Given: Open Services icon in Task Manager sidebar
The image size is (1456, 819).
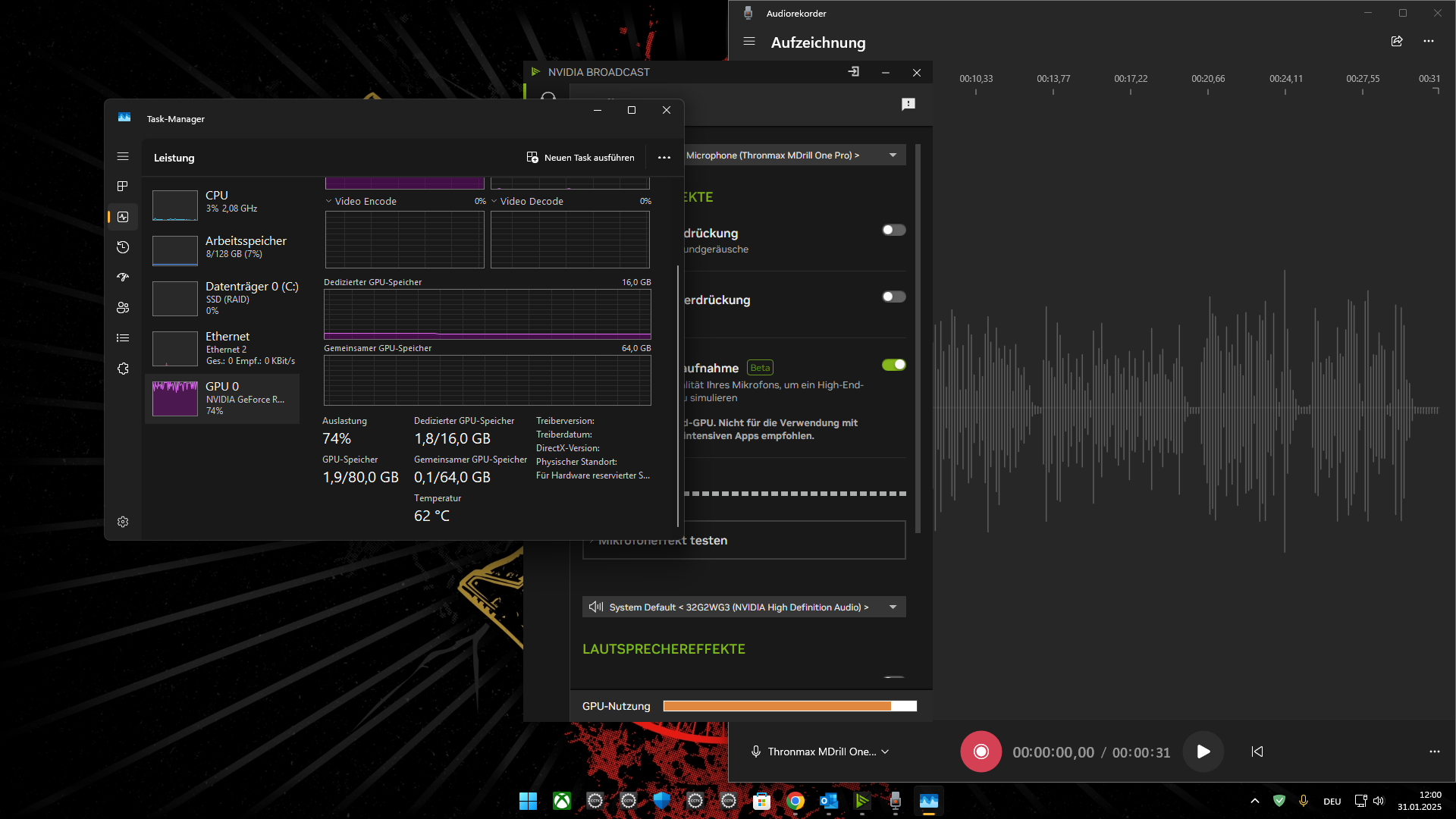Looking at the screenshot, I should pos(123,369).
